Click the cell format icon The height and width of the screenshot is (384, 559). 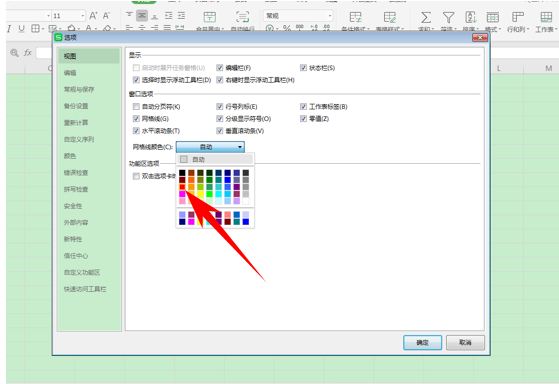(x=493, y=17)
